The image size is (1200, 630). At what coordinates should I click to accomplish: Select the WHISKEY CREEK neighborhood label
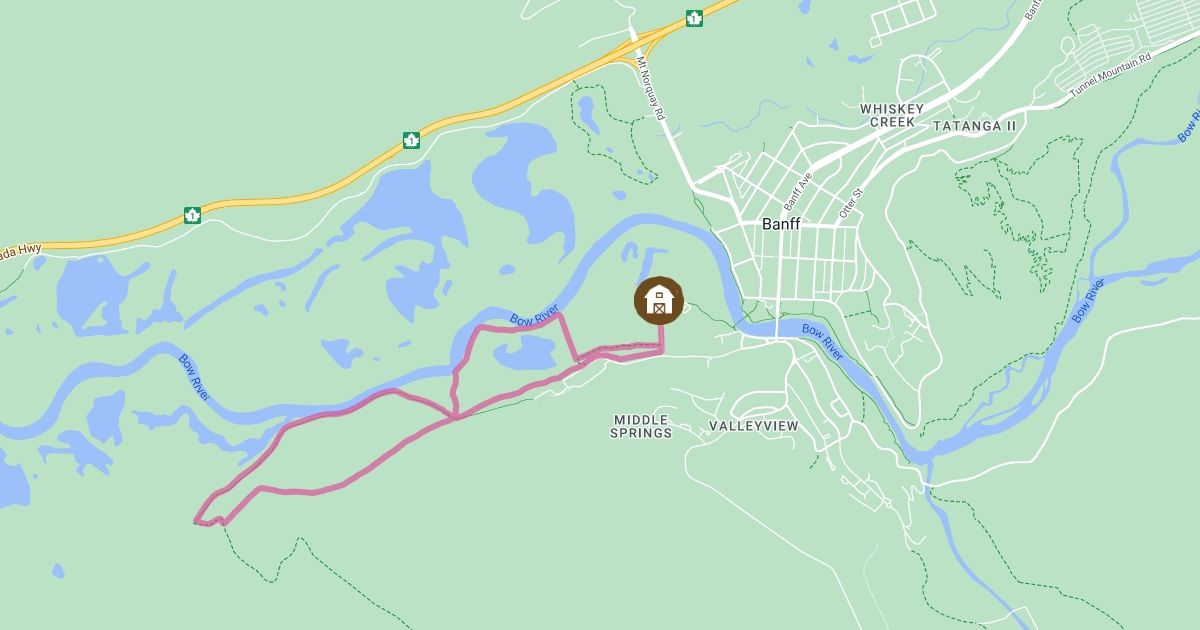coord(887,114)
